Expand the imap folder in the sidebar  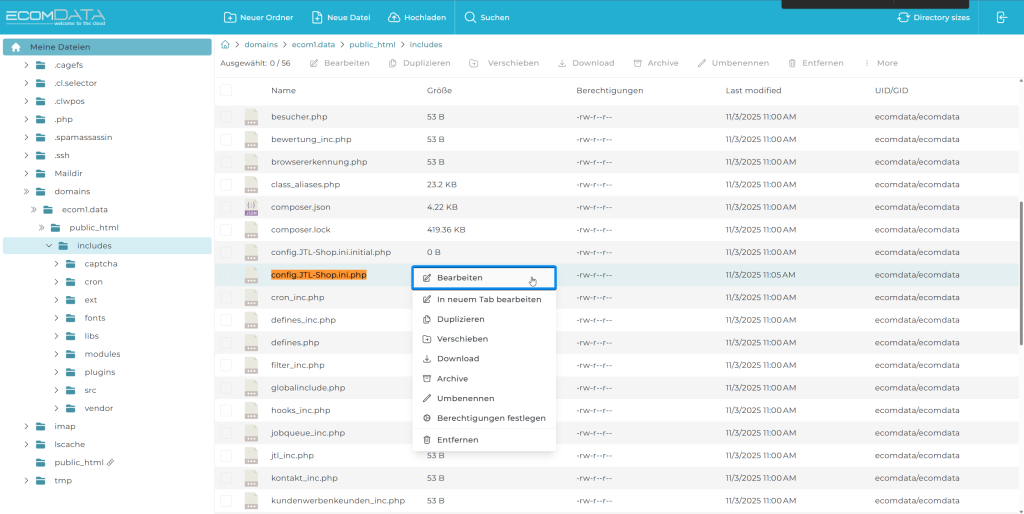(x=27, y=426)
